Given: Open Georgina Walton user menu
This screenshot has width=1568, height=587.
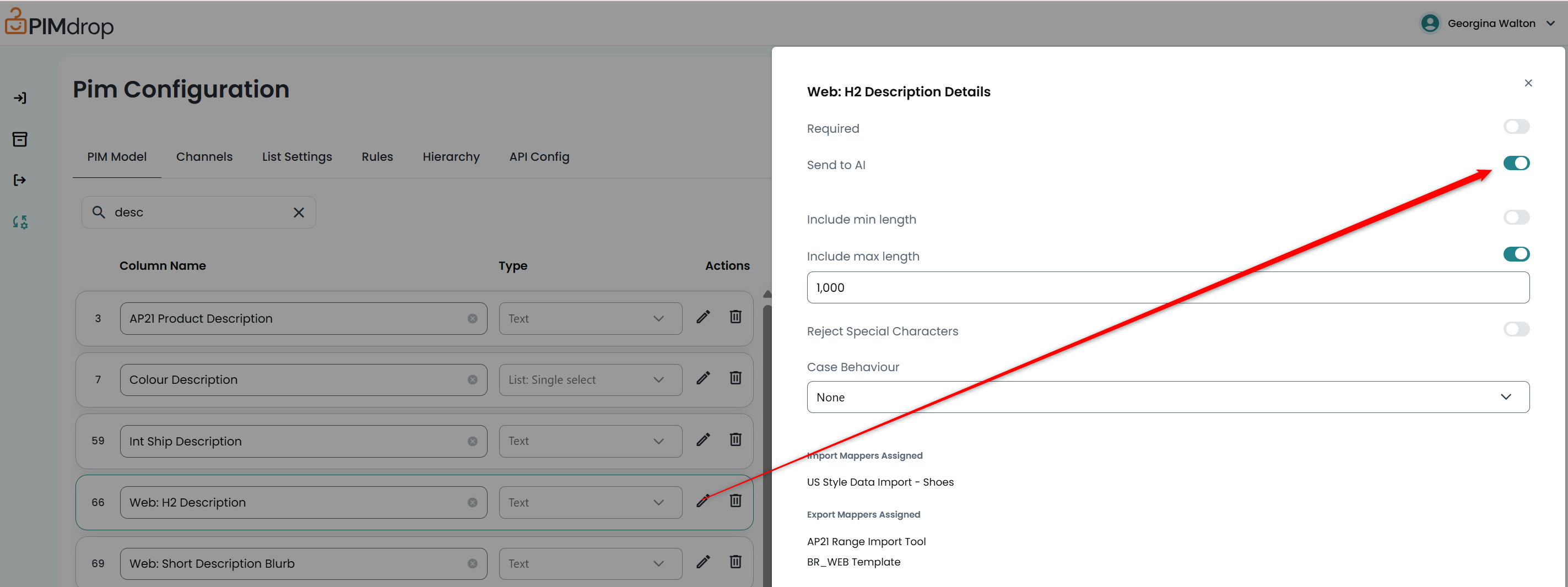Looking at the screenshot, I should pos(1488,23).
